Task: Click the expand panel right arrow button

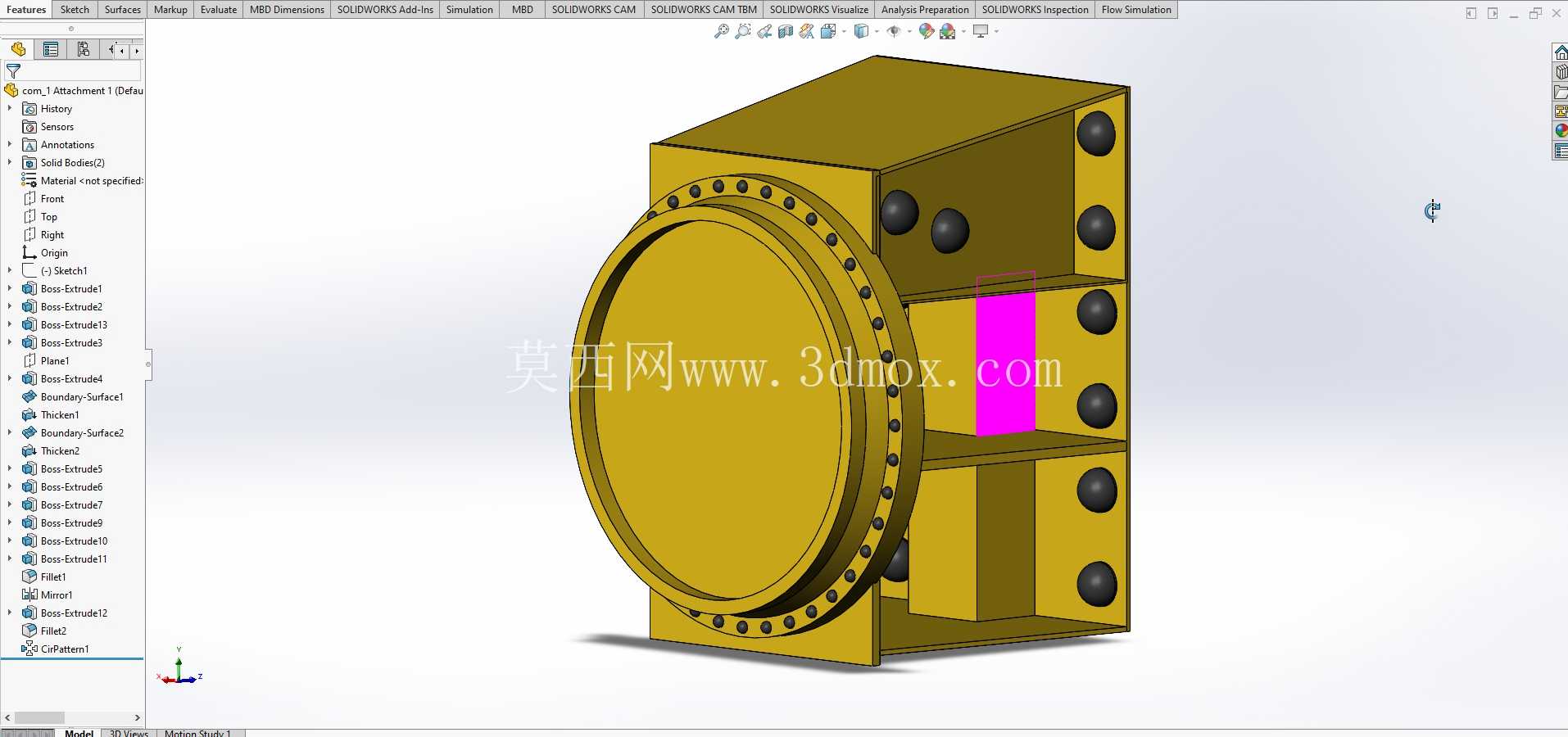Action: [x=1493, y=13]
